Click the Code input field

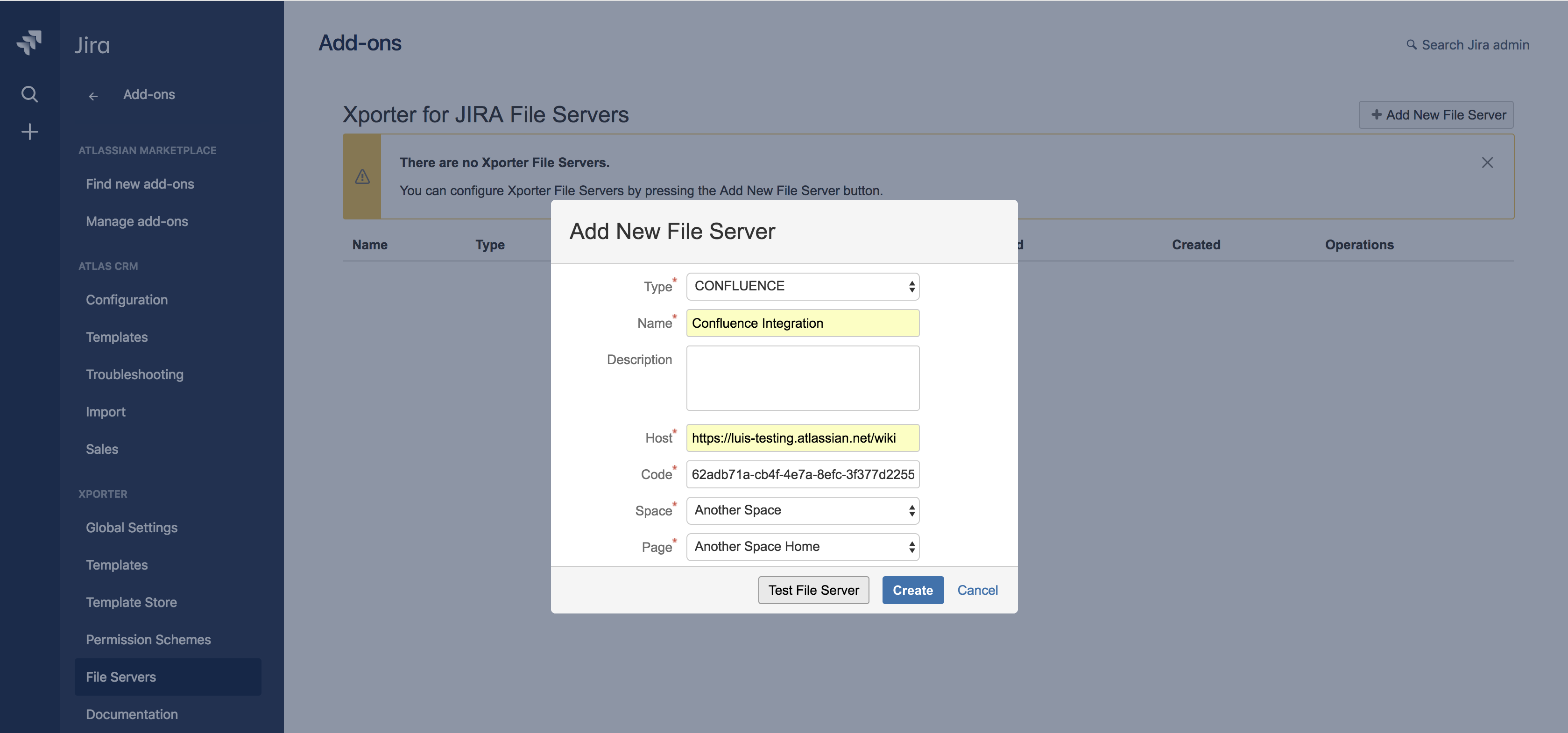pos(802,474)
